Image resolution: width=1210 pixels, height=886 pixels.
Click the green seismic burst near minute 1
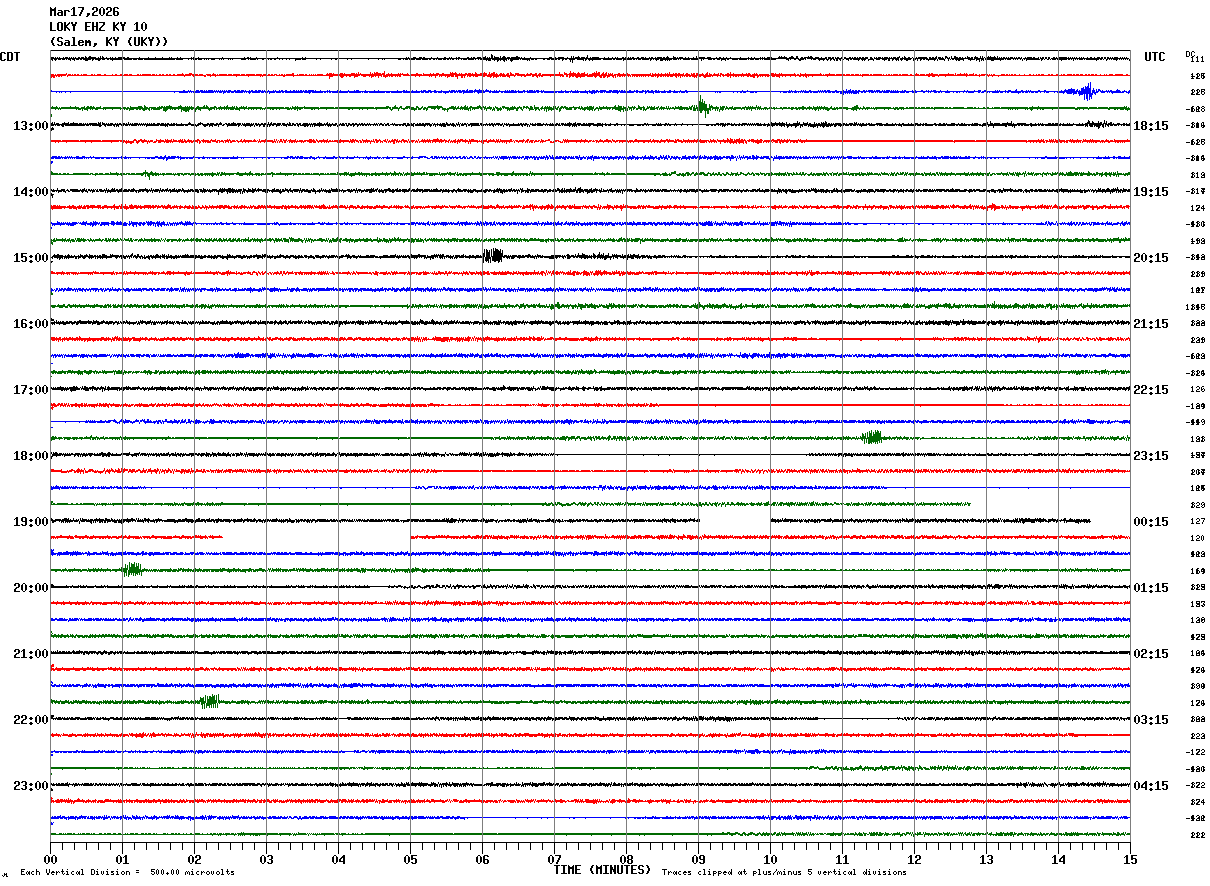point(132,570)
